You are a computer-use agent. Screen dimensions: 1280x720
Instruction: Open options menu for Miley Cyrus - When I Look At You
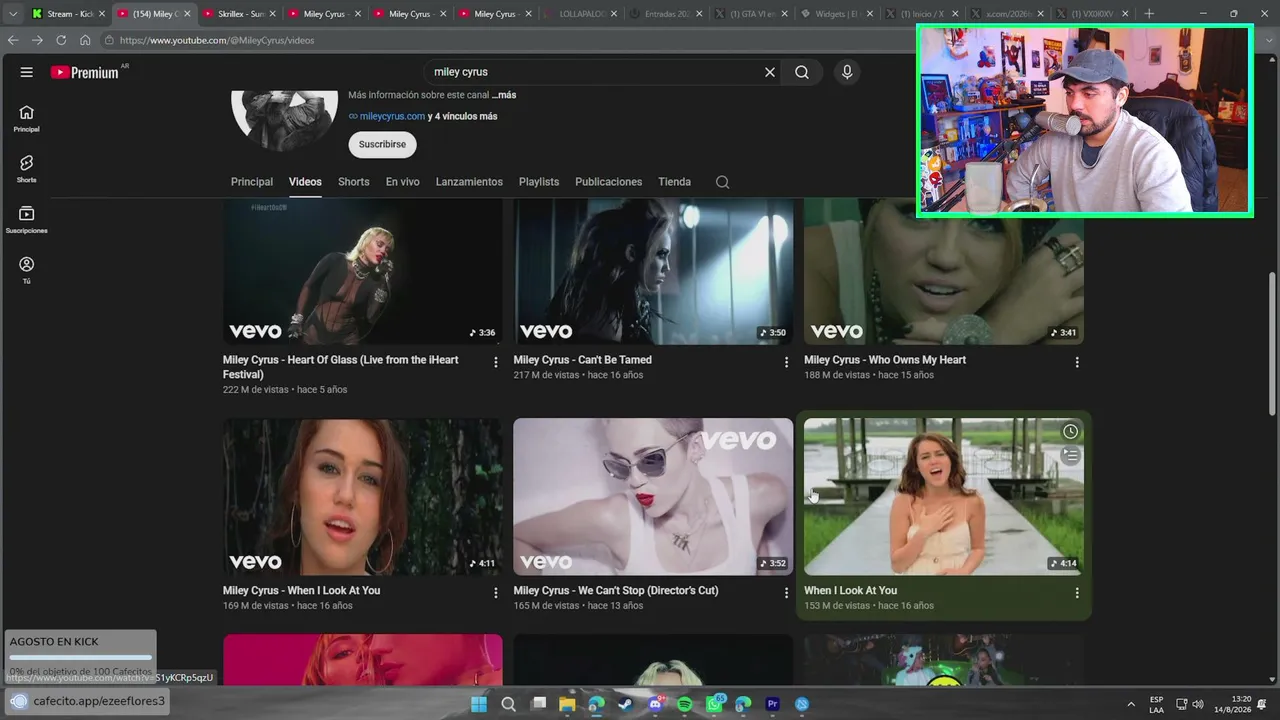(x=495, y=593)
